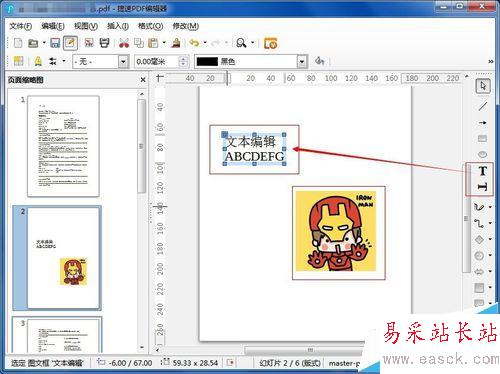Open the paste options dropdown arrow

click(164, 43)
